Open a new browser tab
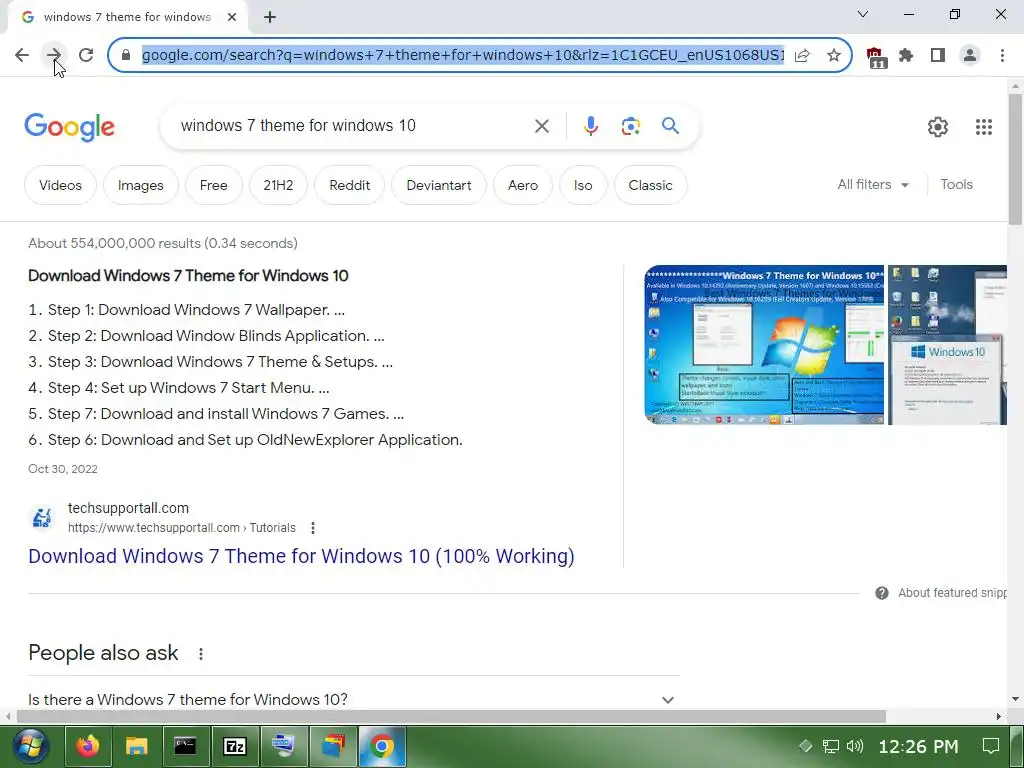Viewport: 1024px width, 768px height. [270, 17]
